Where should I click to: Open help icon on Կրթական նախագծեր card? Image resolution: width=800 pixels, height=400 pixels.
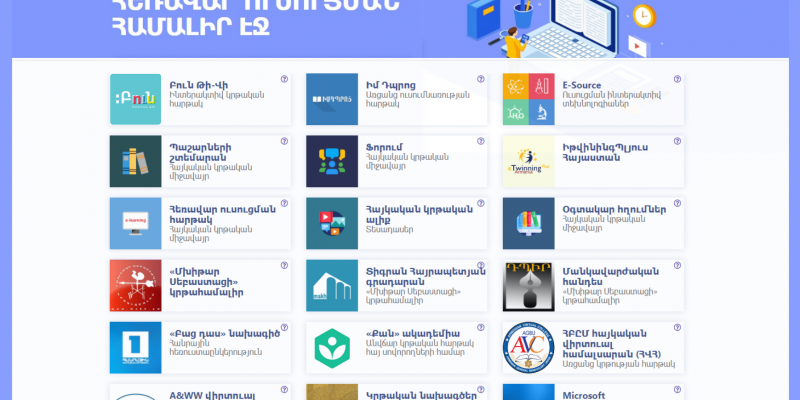point(481,390)
